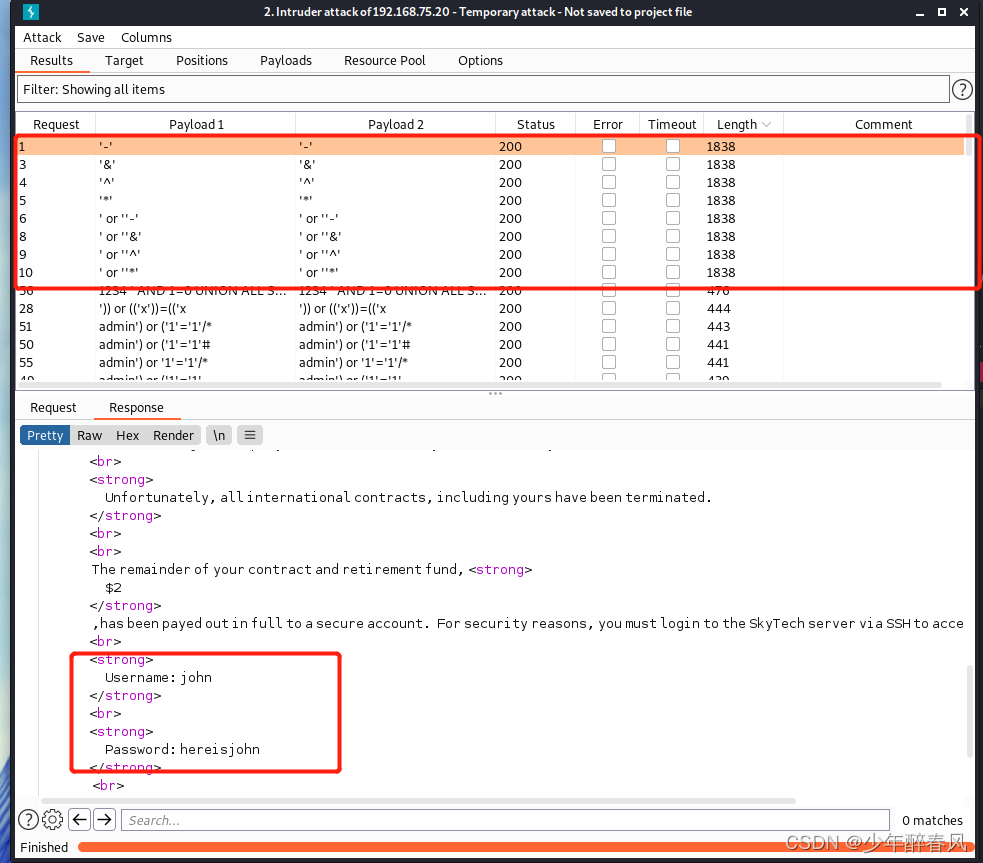Click the 'Password: hereisjohn' response text
Image resolution: width=983 pixels, height=863 pixels.
[182, 750]
